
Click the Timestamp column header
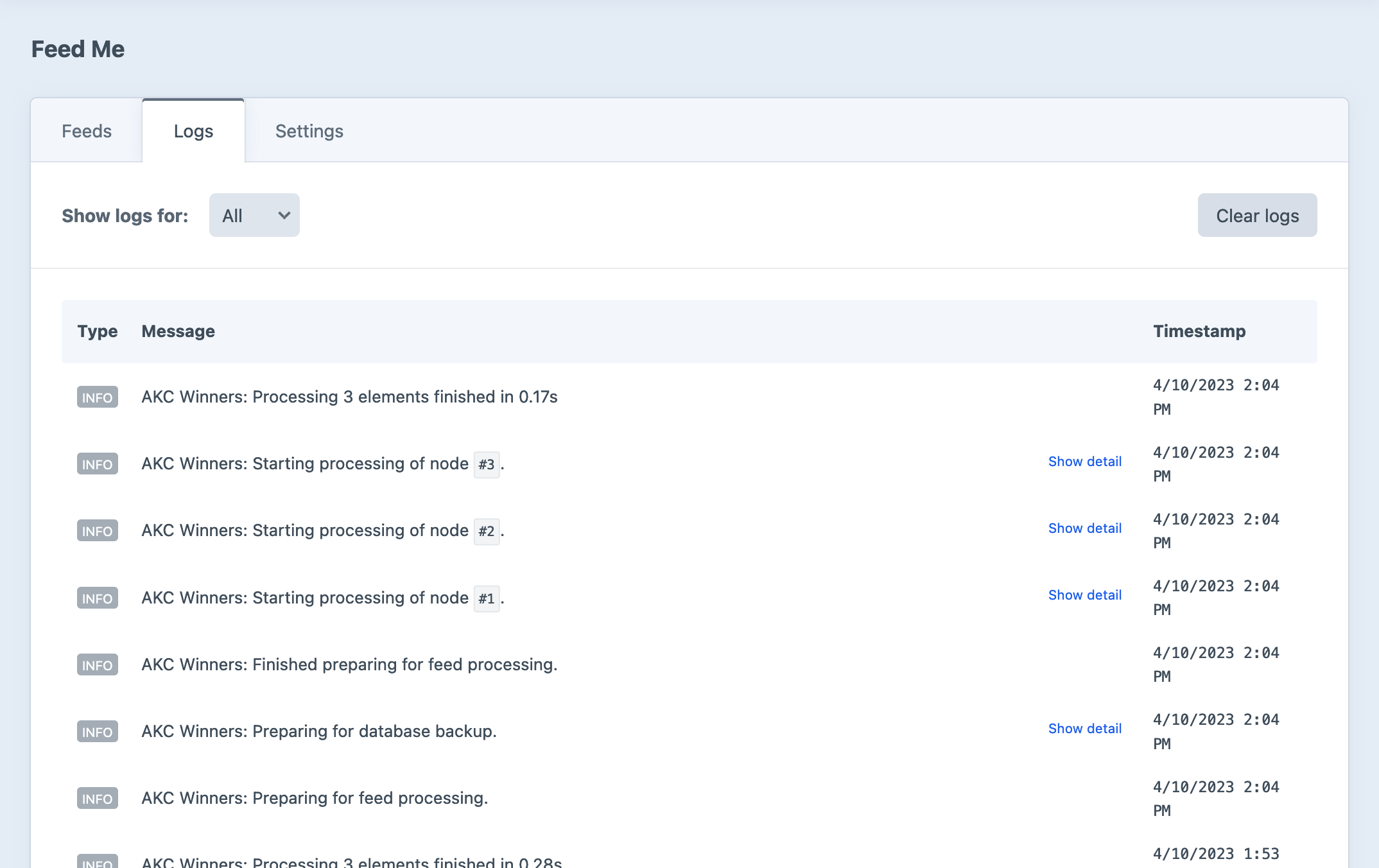1199,331
